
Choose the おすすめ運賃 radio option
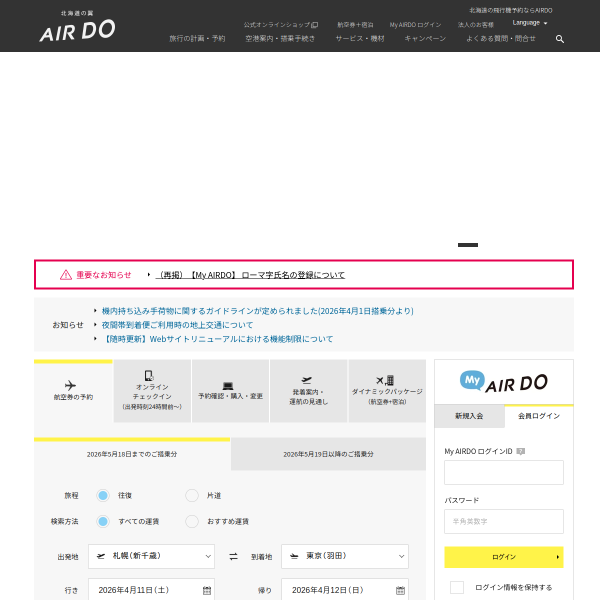(x=192, y=522)
